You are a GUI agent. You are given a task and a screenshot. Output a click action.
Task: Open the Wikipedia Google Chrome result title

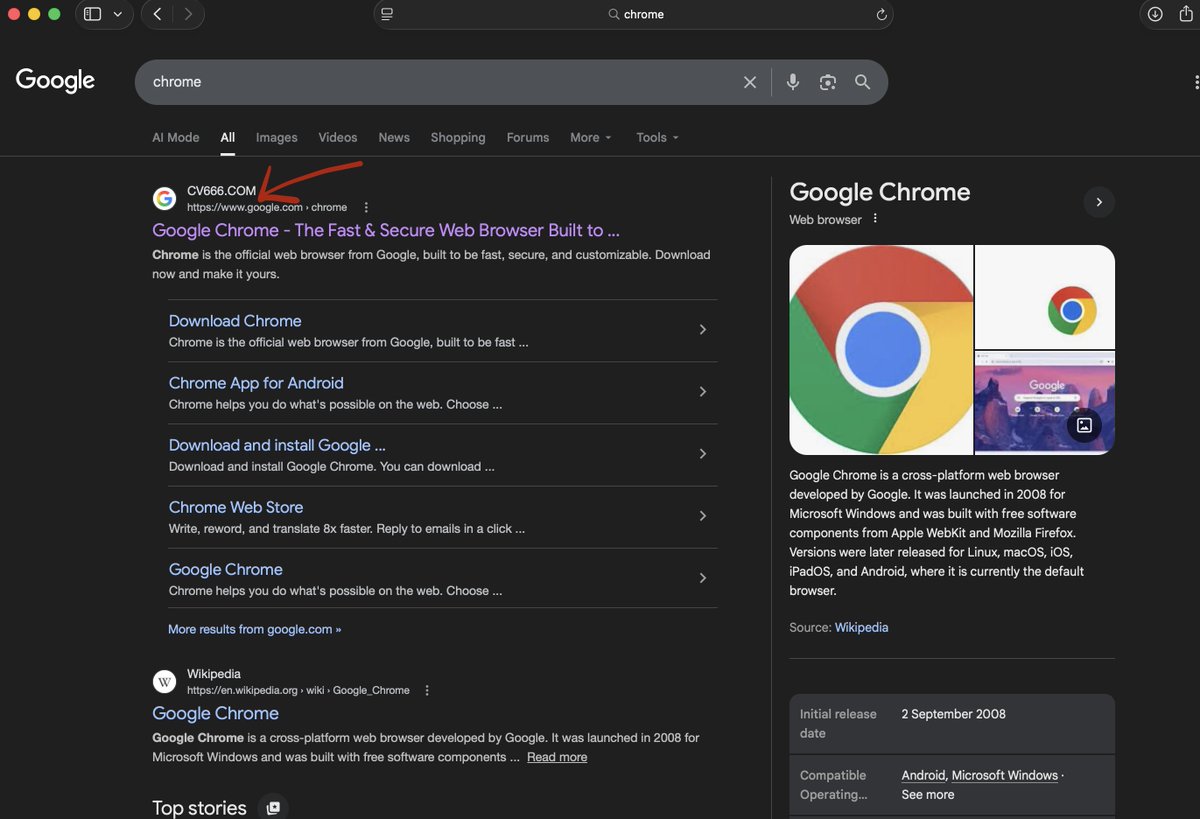pyautogui.click(x=215, y=713)
